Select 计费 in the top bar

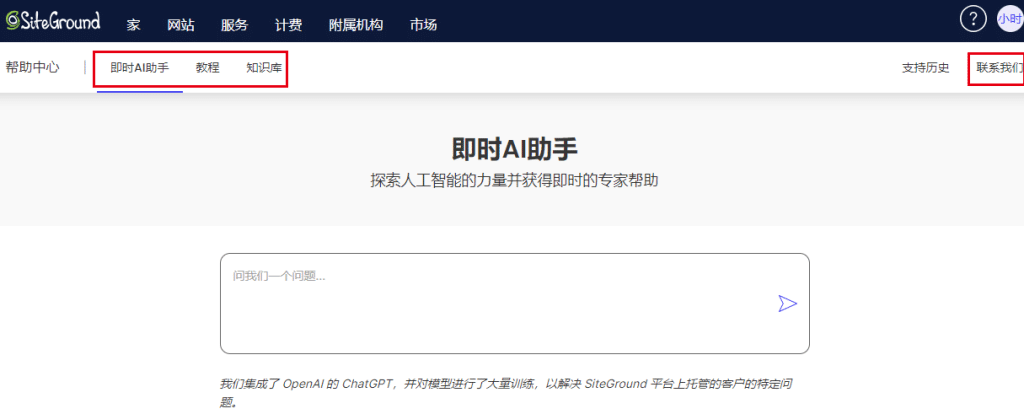[x=288, y=25]
